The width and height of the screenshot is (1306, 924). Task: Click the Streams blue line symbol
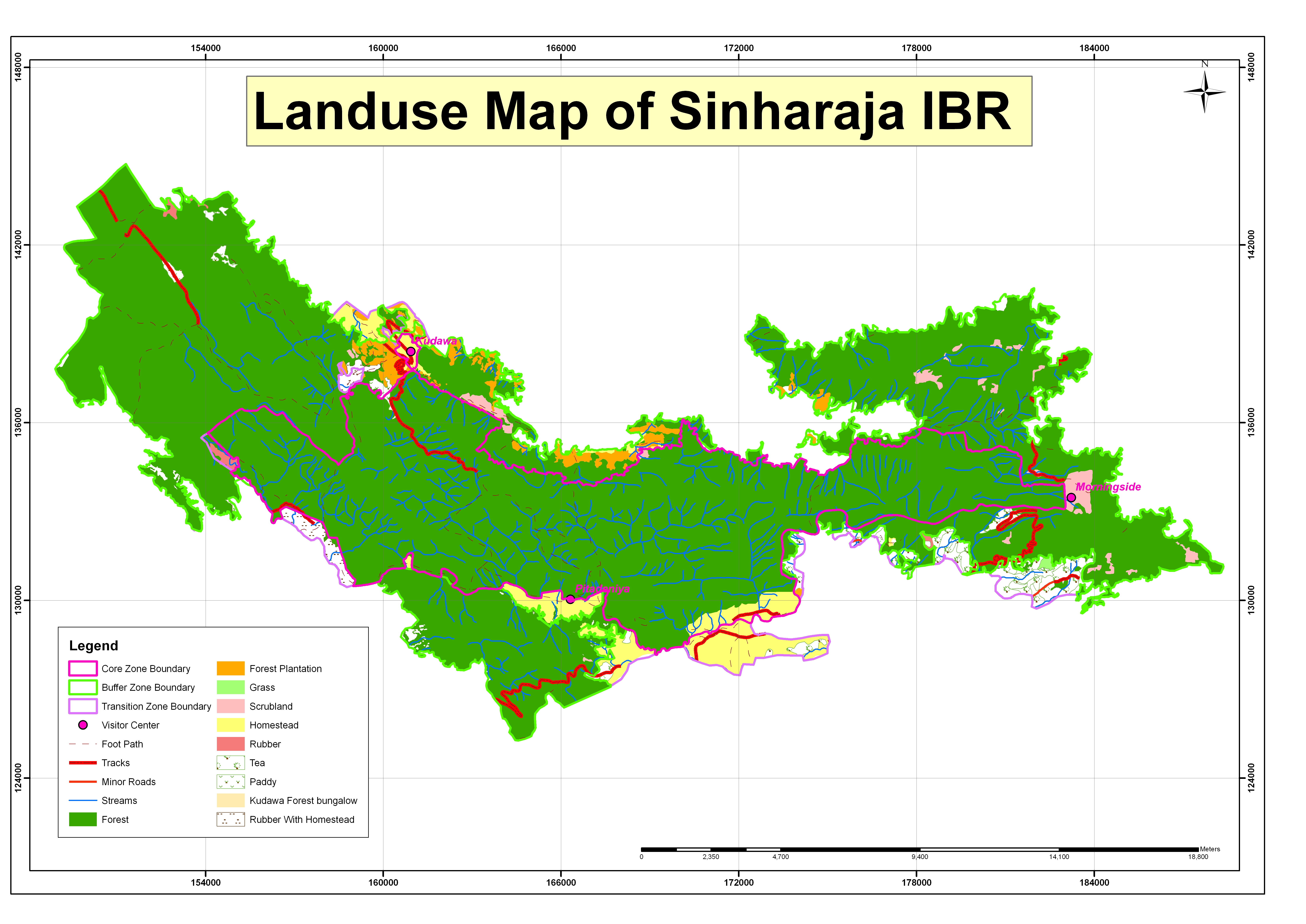pos(83,801)
